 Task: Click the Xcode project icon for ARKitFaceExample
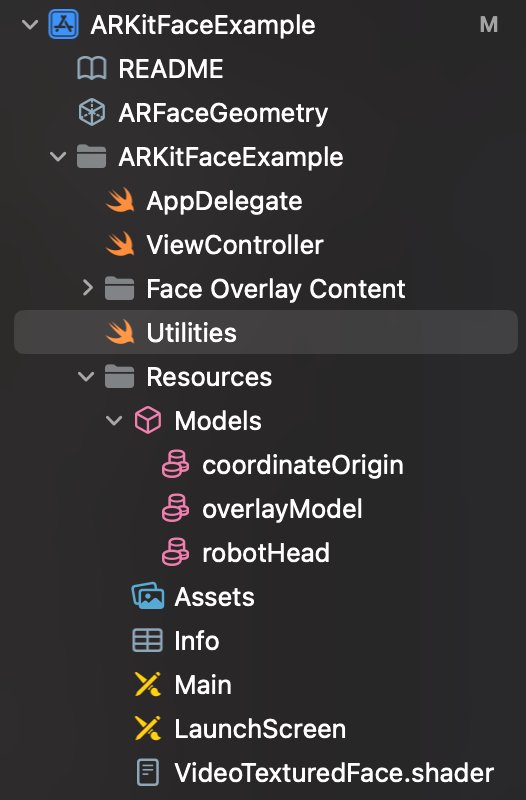[64, 24]
